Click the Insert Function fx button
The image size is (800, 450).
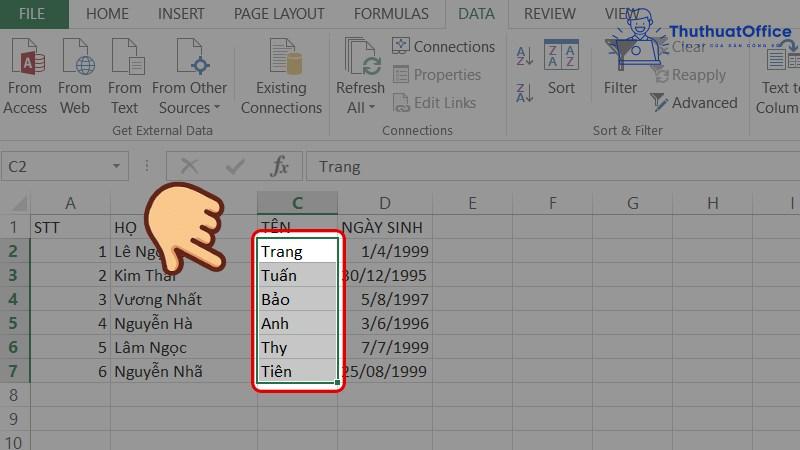280,166
